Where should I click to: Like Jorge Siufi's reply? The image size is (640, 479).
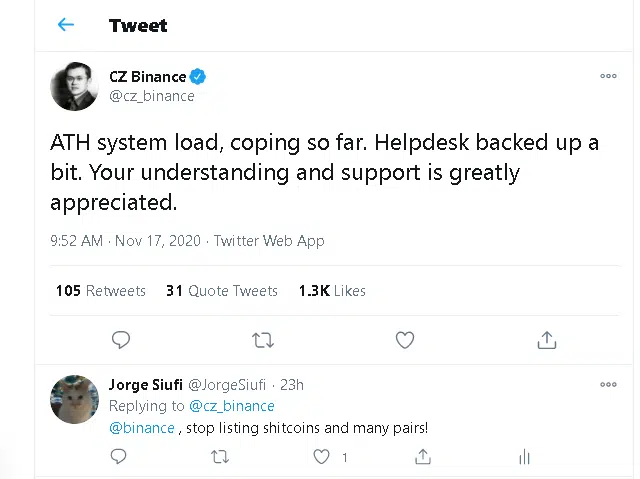pyautogui.click(x=321, y=457)
